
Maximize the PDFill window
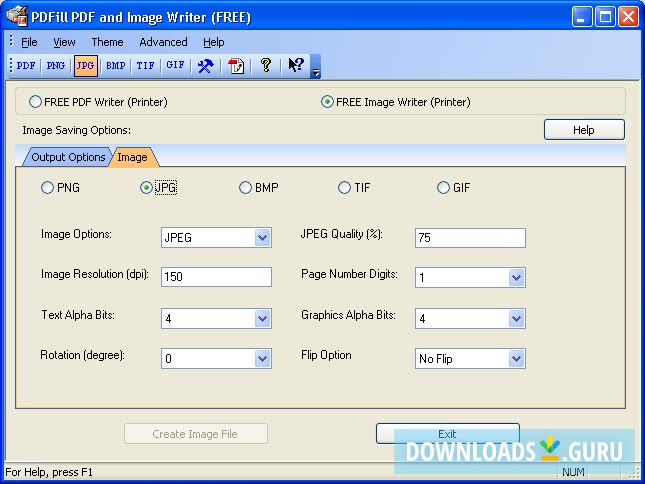click(605, 17)
